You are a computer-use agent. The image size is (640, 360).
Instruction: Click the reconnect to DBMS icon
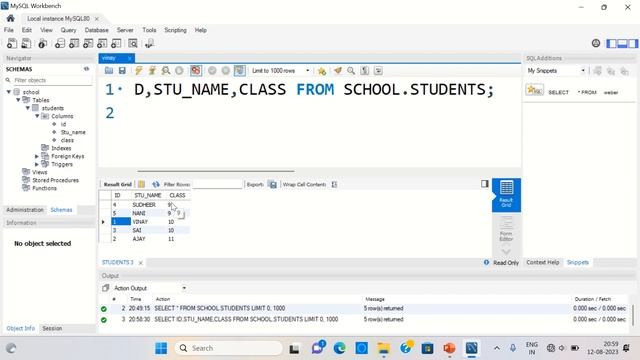tap(149, 43)
